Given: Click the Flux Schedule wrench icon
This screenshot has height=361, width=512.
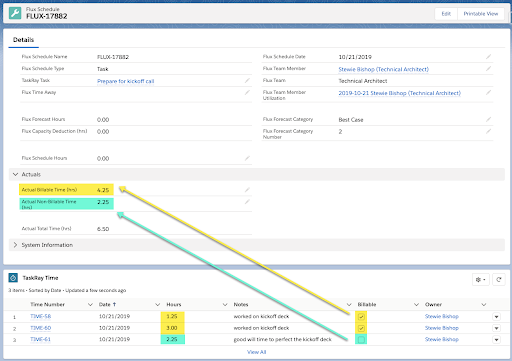Looking at the screenshot, I should point(15,13).
